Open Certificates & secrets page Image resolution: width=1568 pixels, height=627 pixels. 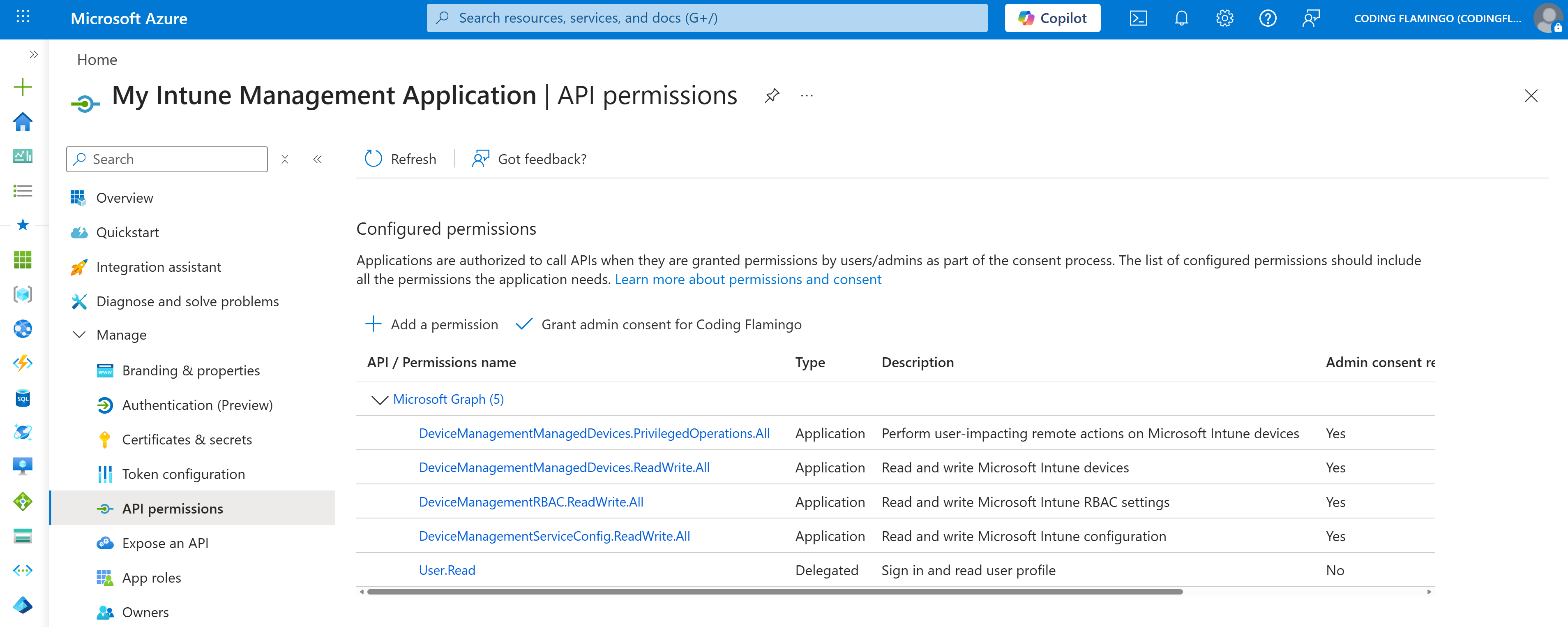coord(187,439)
